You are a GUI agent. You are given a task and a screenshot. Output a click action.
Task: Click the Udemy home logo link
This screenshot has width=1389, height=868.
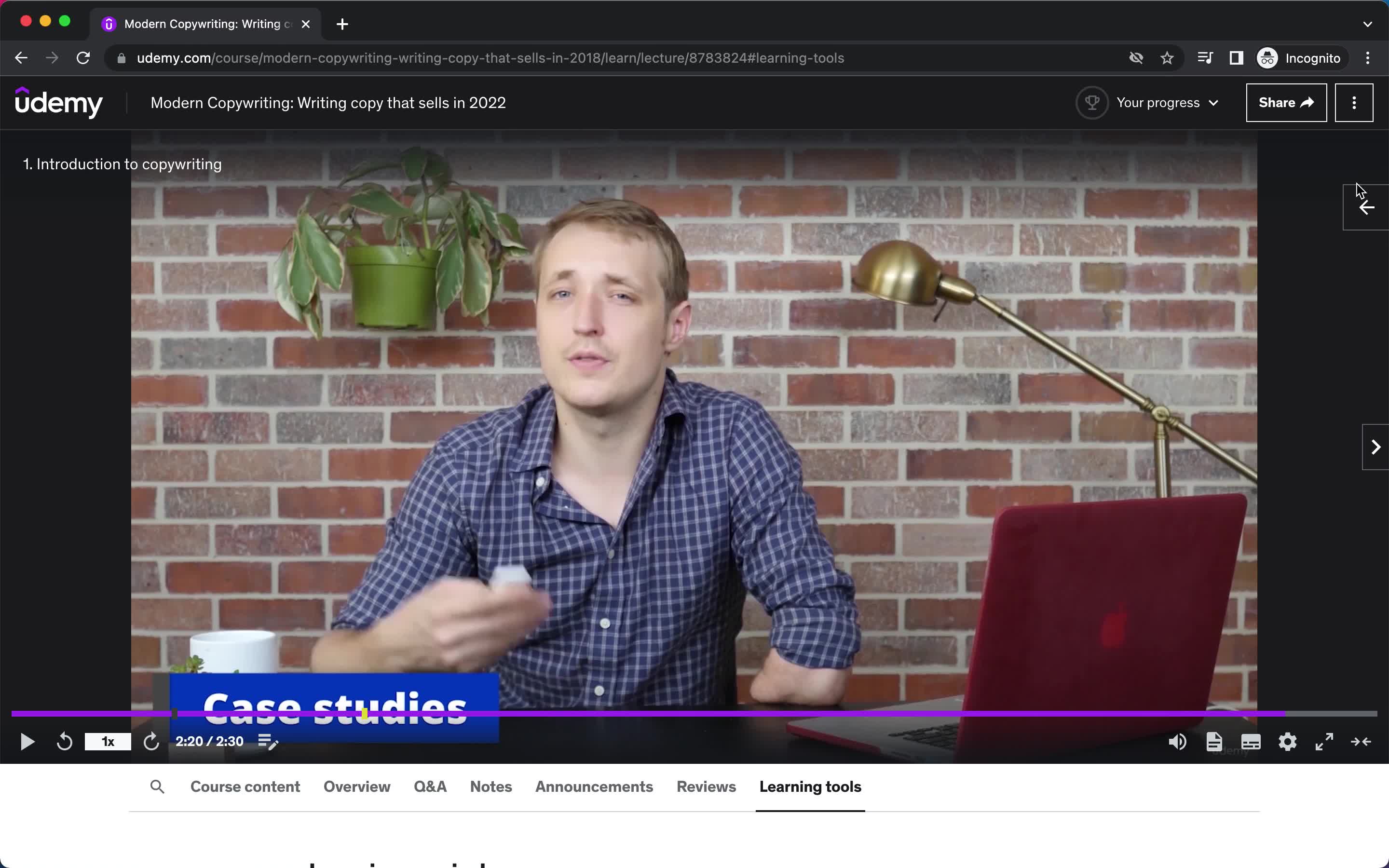[x=58, y=103]
